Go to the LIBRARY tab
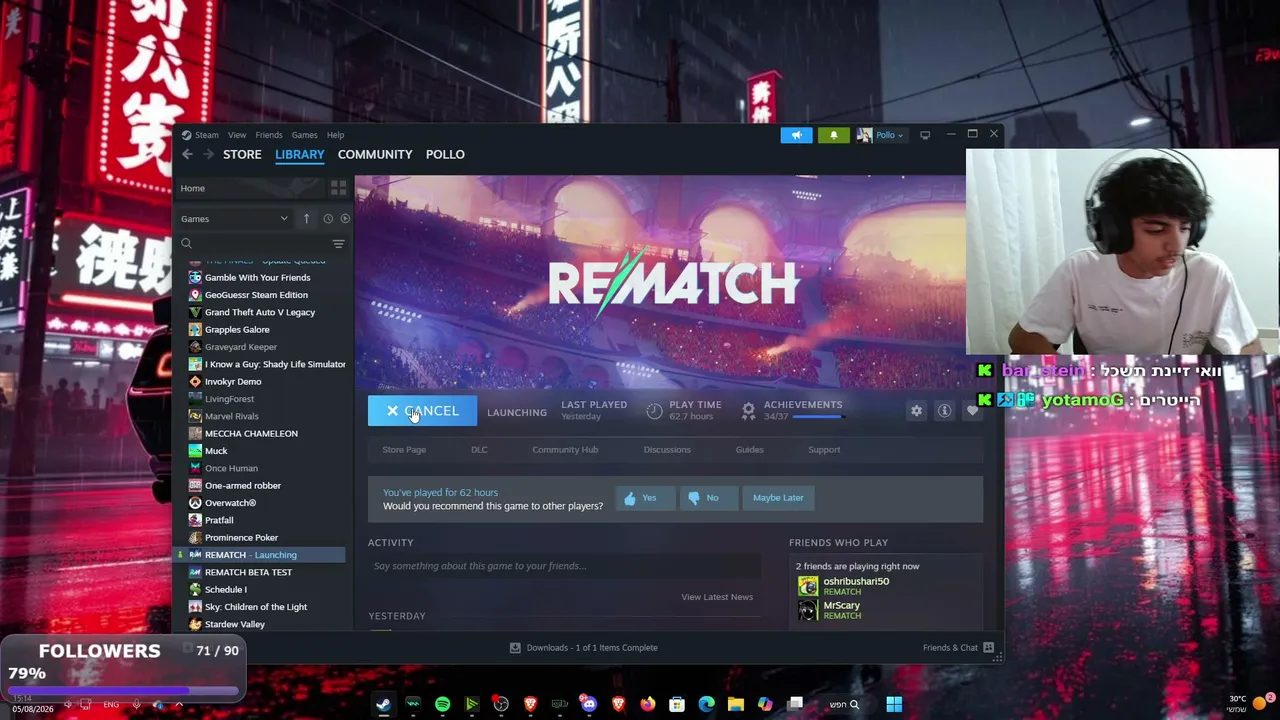The image size is (1280, 720). (x=300, y=154)
